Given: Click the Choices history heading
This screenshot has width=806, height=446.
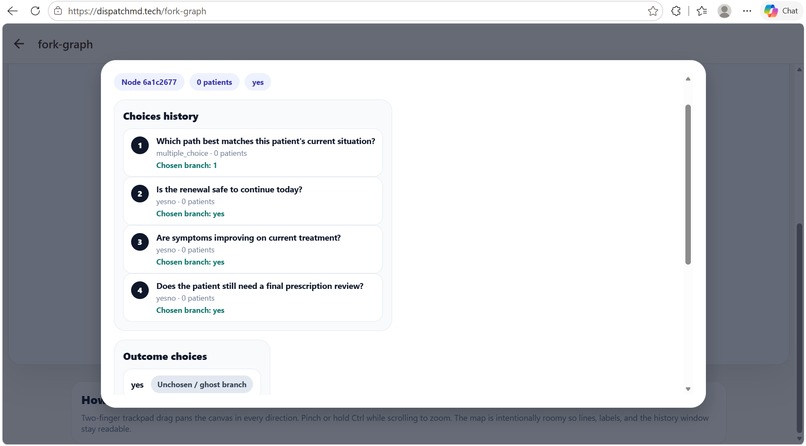Looking at the screenshot, I should tap(160, 116).
